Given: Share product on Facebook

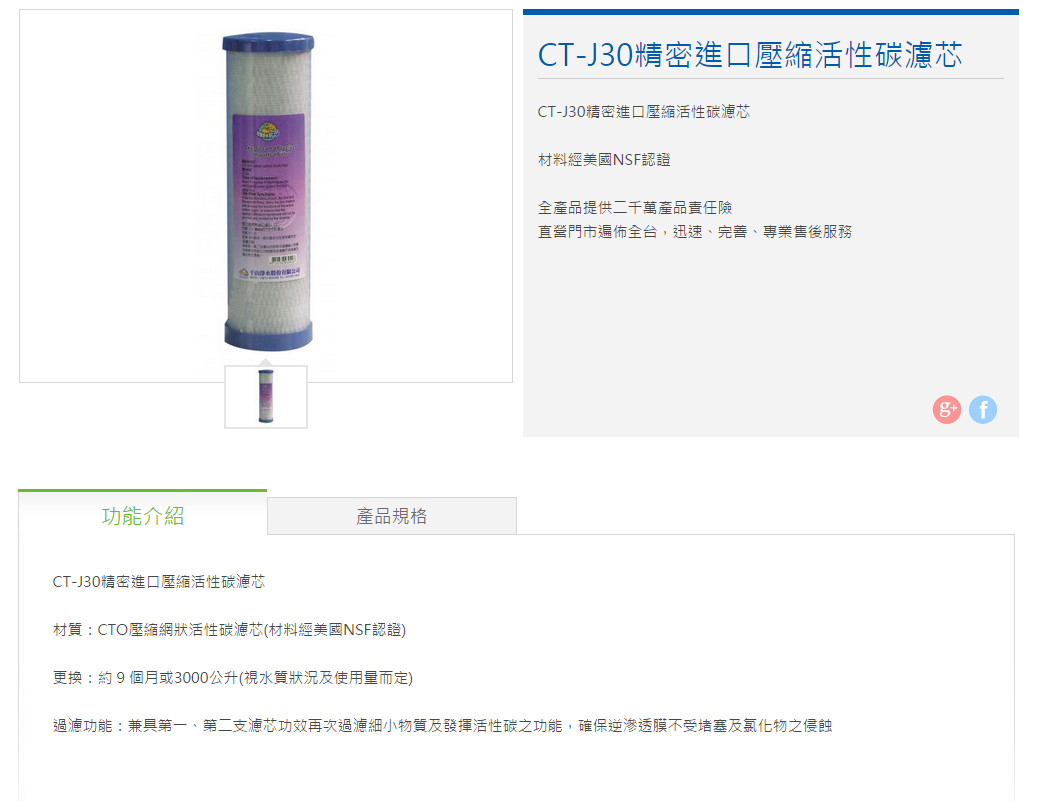Looking at the screenshot, I should pos(983,409).
